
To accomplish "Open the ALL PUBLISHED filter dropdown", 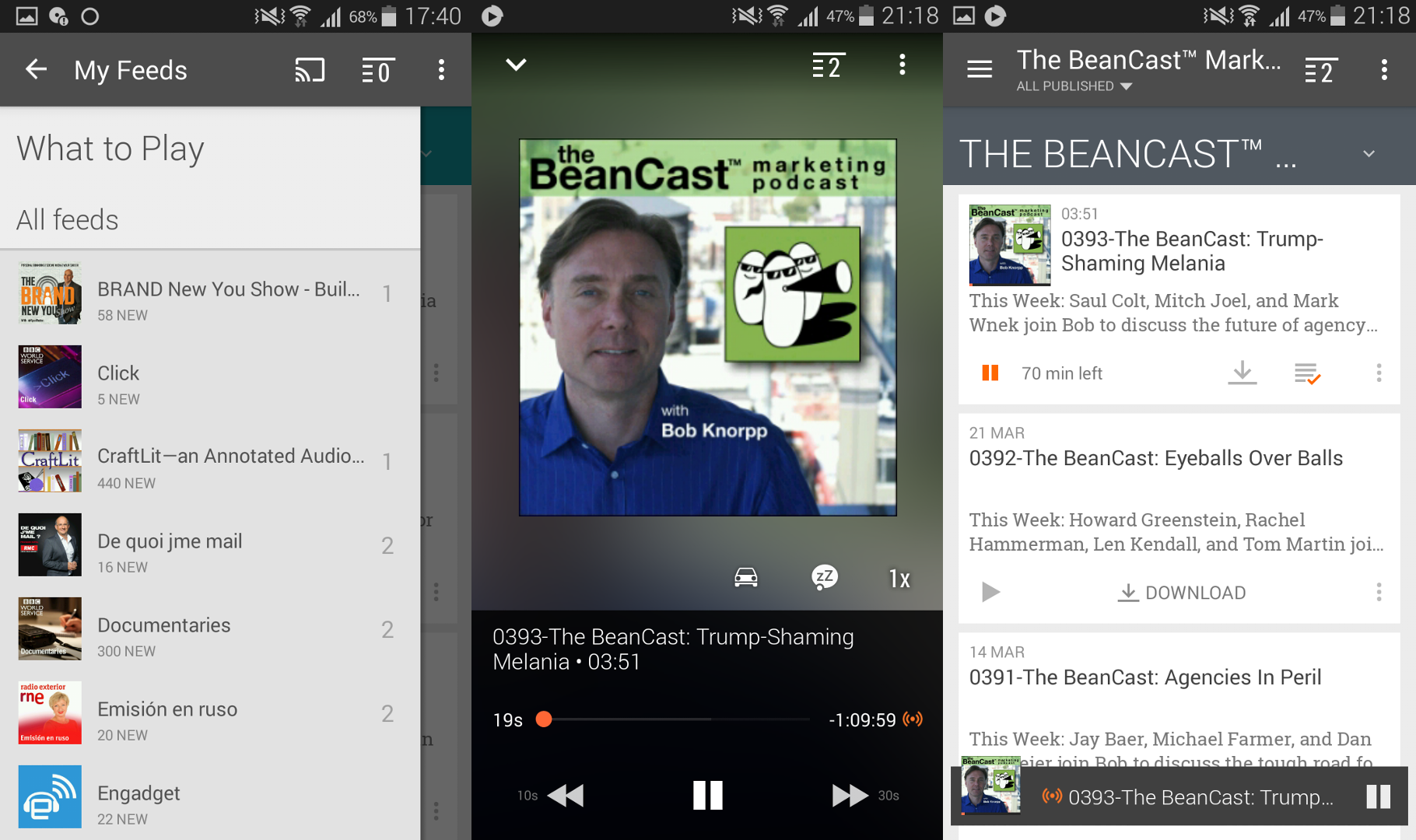I will (x=1074, y=86).
